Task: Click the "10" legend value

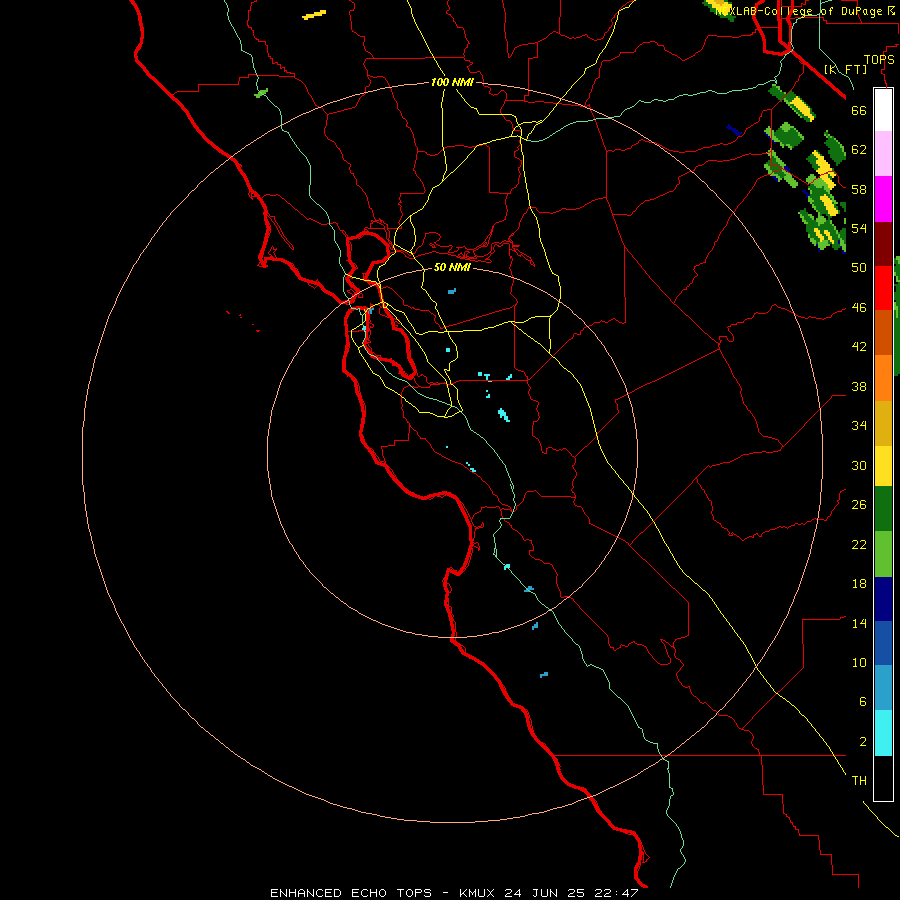Action: [859, 662]
